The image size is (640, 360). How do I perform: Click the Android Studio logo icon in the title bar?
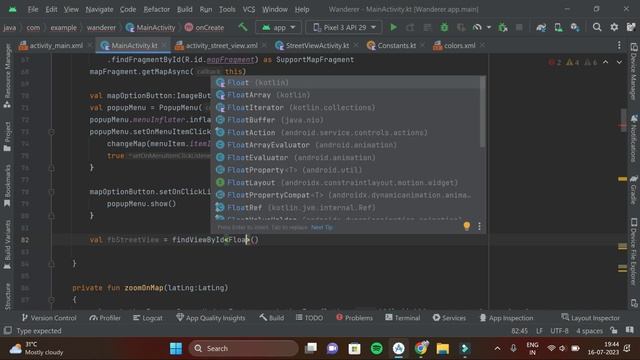click(13, 9)
